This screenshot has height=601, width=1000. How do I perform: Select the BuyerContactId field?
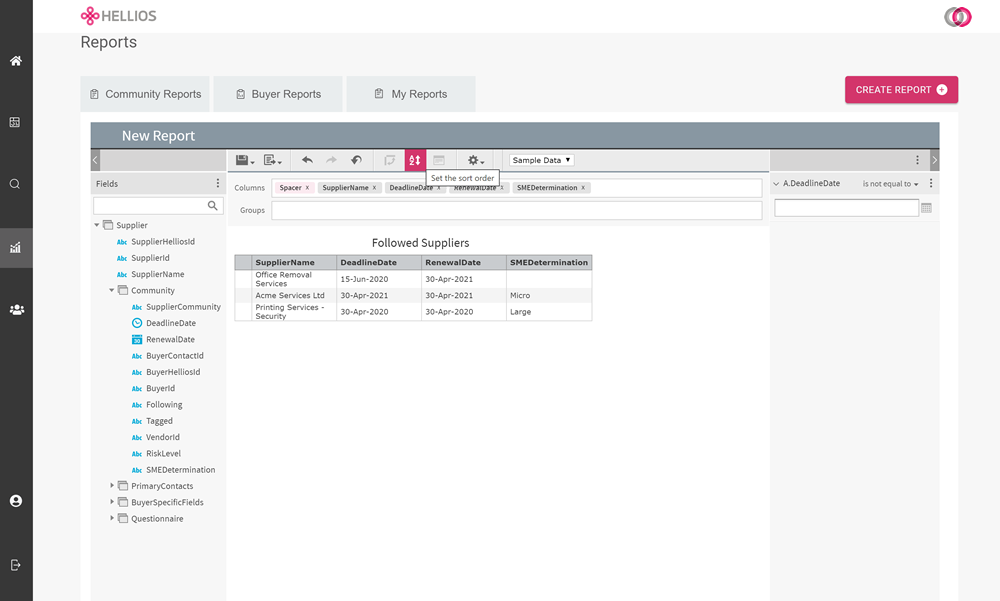click(175, 355)
